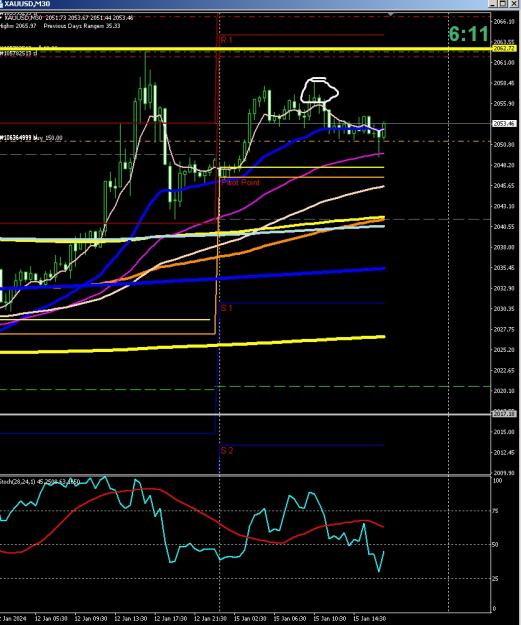521x625 pixels.
Task: Click 2012.45 on the price scale
Action: click(x=504, y=452)
